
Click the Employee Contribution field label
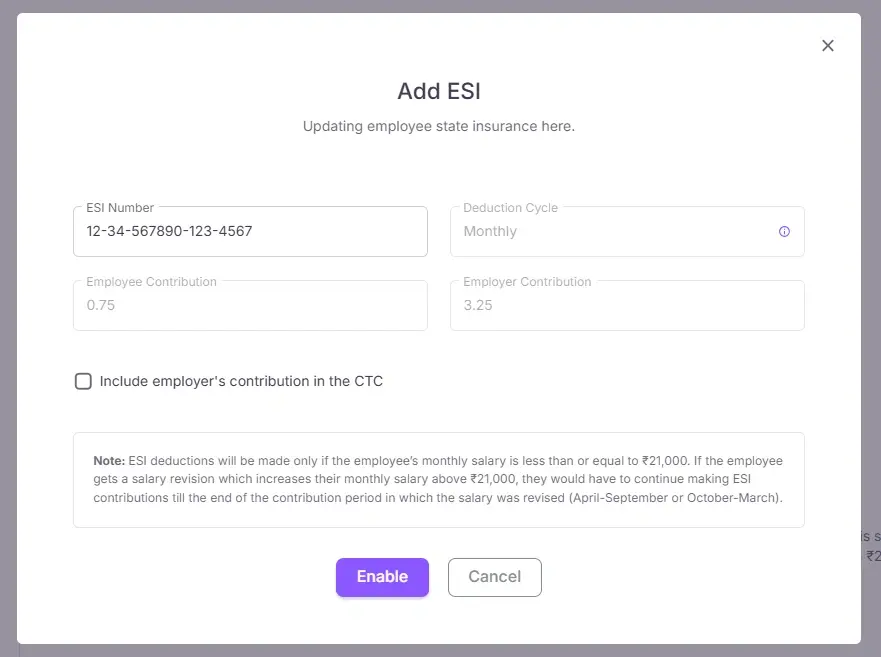click(151, 282)
